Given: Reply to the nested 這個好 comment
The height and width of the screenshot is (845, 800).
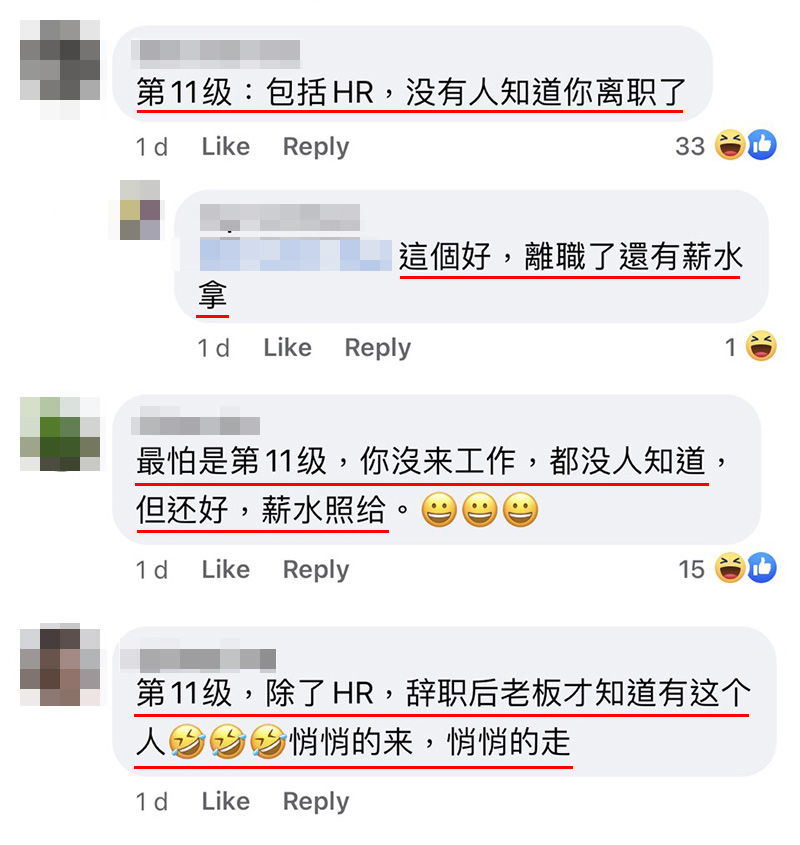Looking at the screenshot, I should pos(377,348).
